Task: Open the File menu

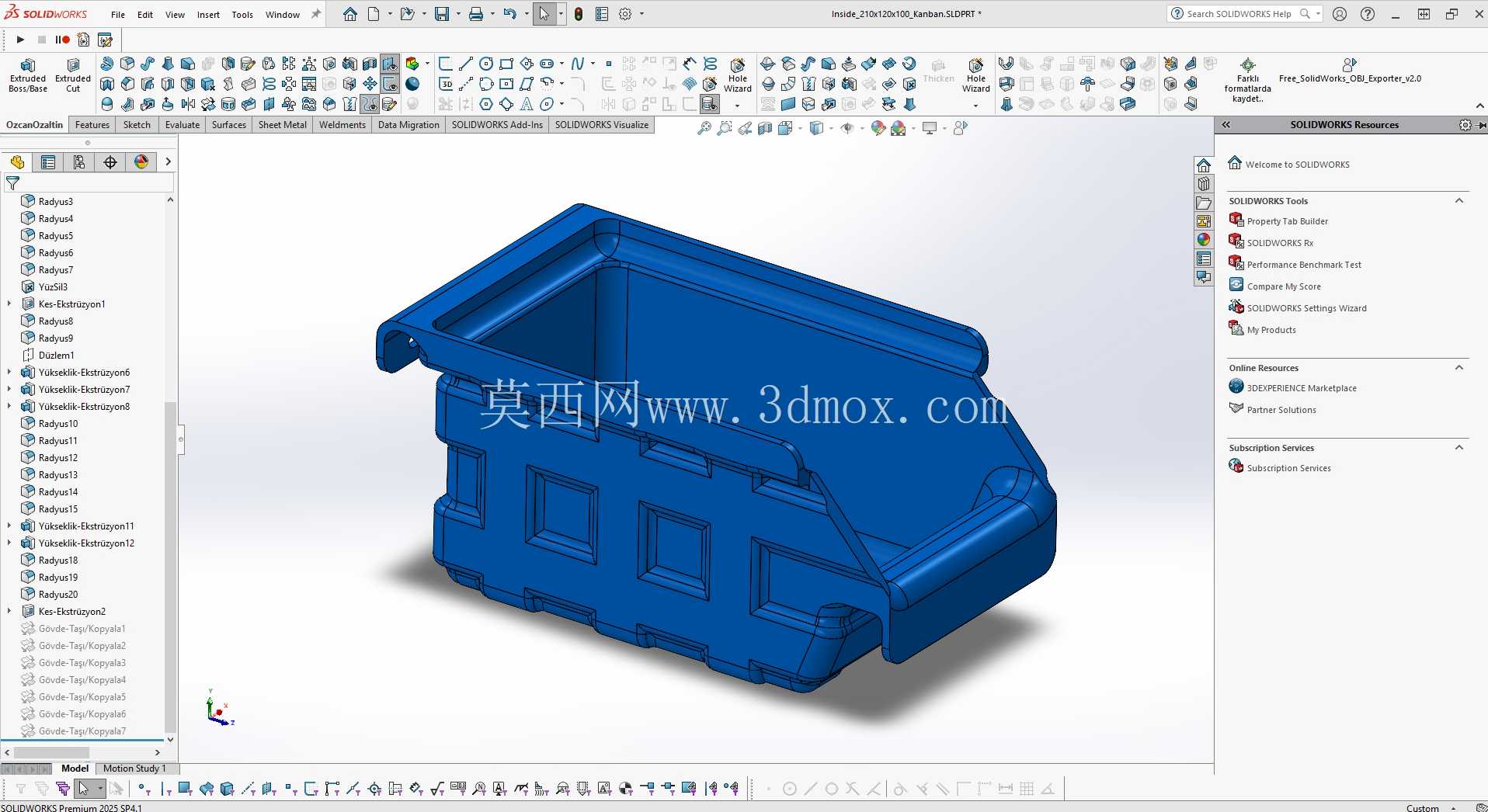Action: 118,15
